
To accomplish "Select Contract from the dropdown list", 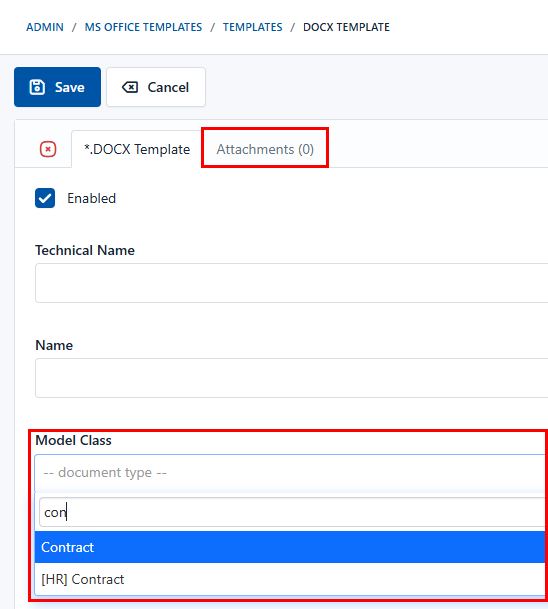I will click(290, 547).
